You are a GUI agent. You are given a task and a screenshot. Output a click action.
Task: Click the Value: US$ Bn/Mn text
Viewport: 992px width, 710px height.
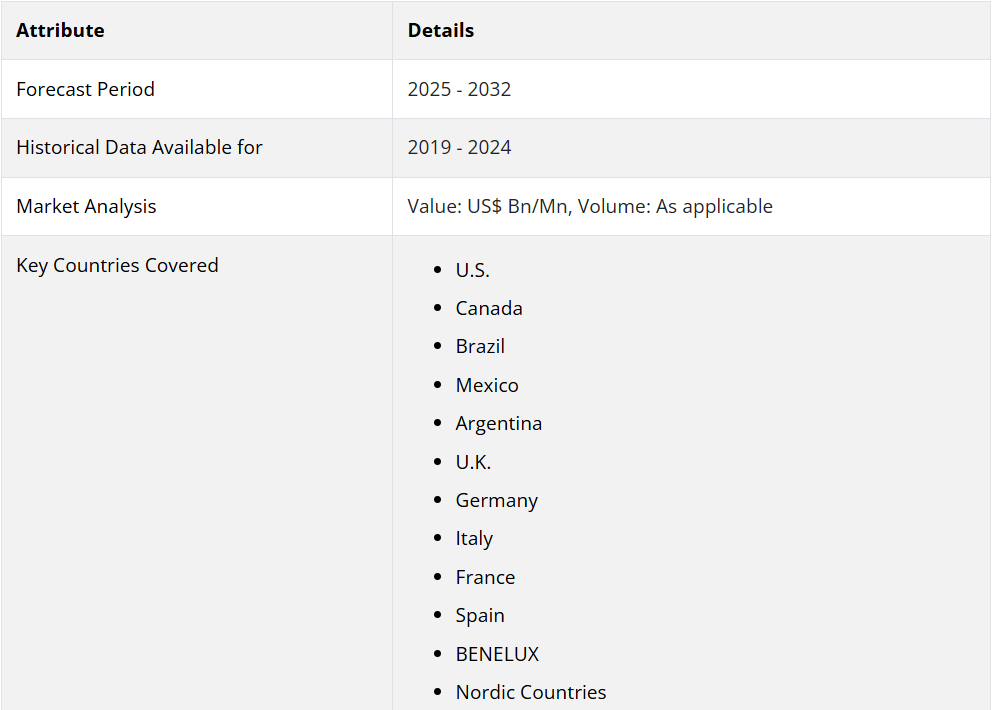(x=490, y=206)
